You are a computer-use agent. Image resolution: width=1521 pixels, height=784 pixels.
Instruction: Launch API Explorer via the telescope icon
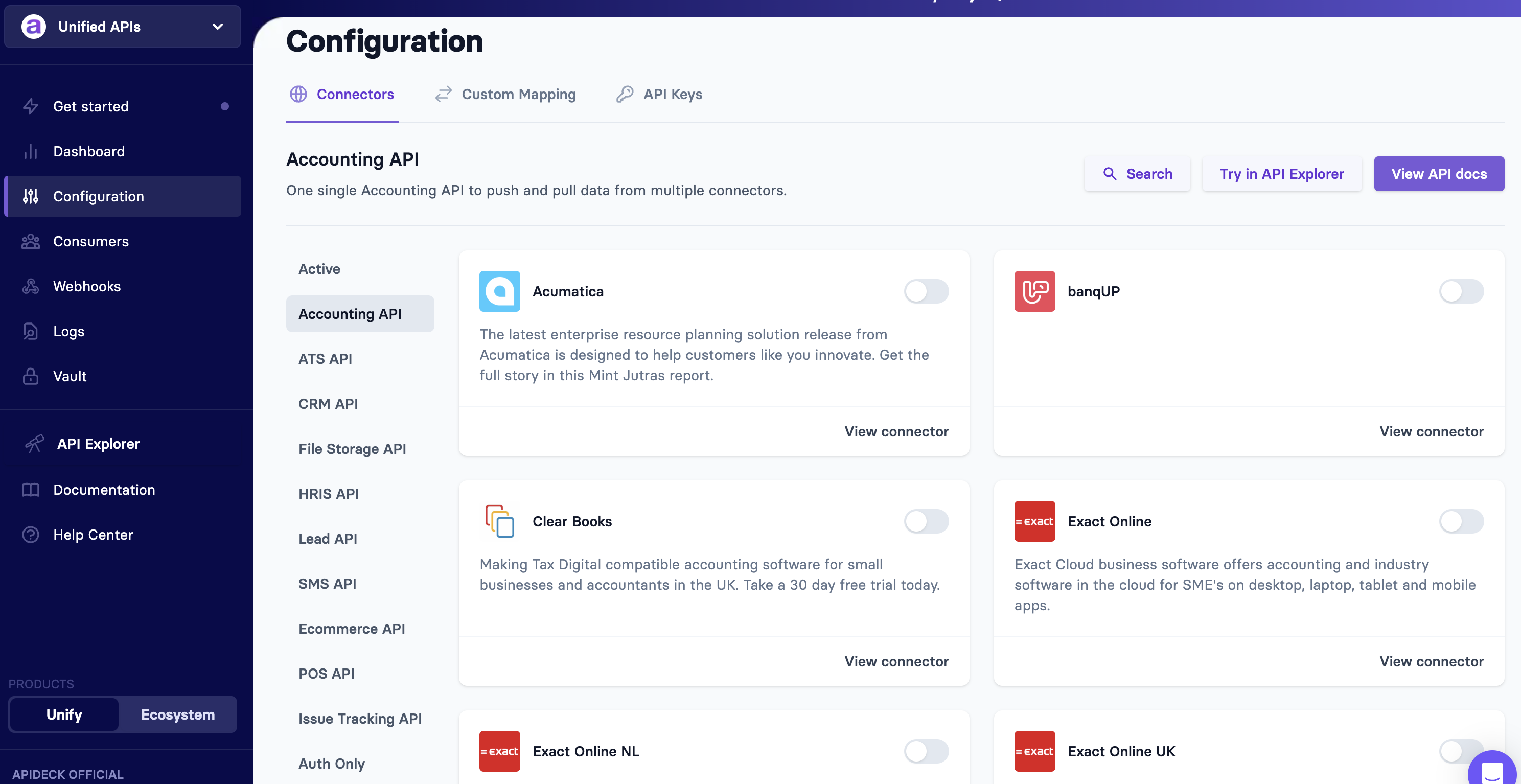[x=35, y=443]
